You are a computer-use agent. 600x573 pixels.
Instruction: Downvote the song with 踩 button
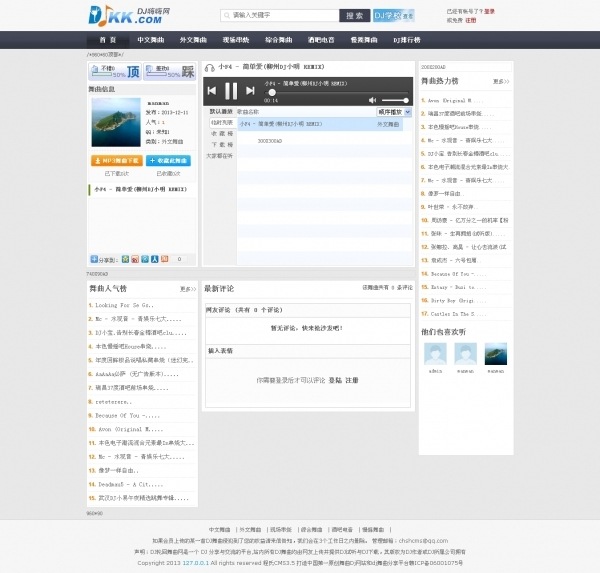tap(186, 72)
